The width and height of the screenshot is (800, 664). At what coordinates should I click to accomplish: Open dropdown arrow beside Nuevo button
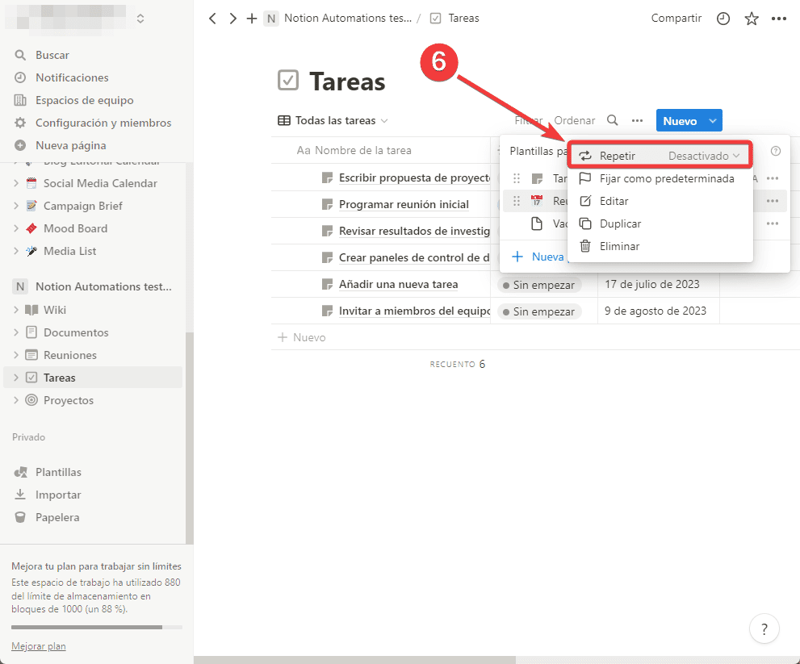tap(712, 121)
